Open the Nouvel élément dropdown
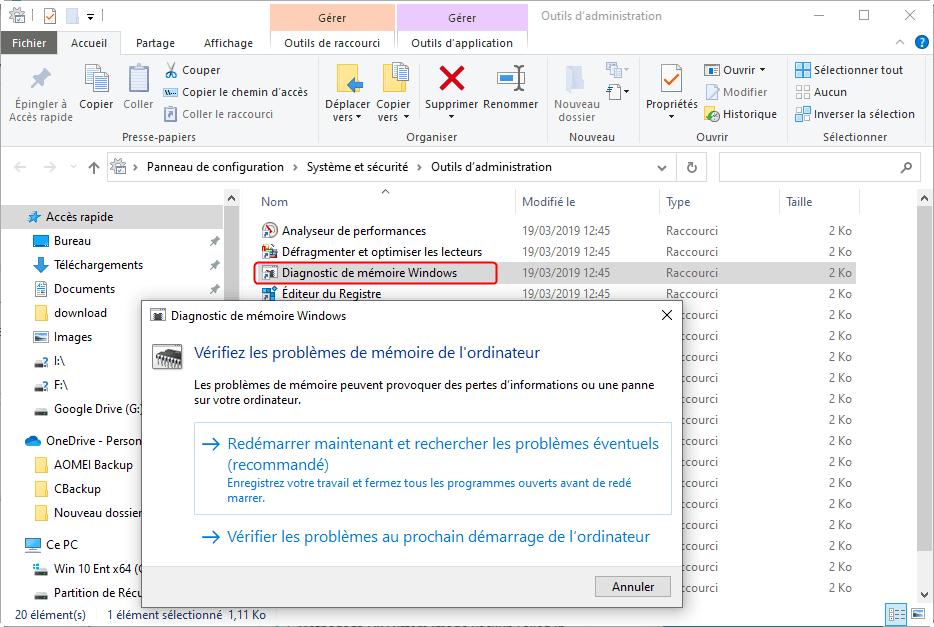934x627 pixels. click(x=617, y=70)
